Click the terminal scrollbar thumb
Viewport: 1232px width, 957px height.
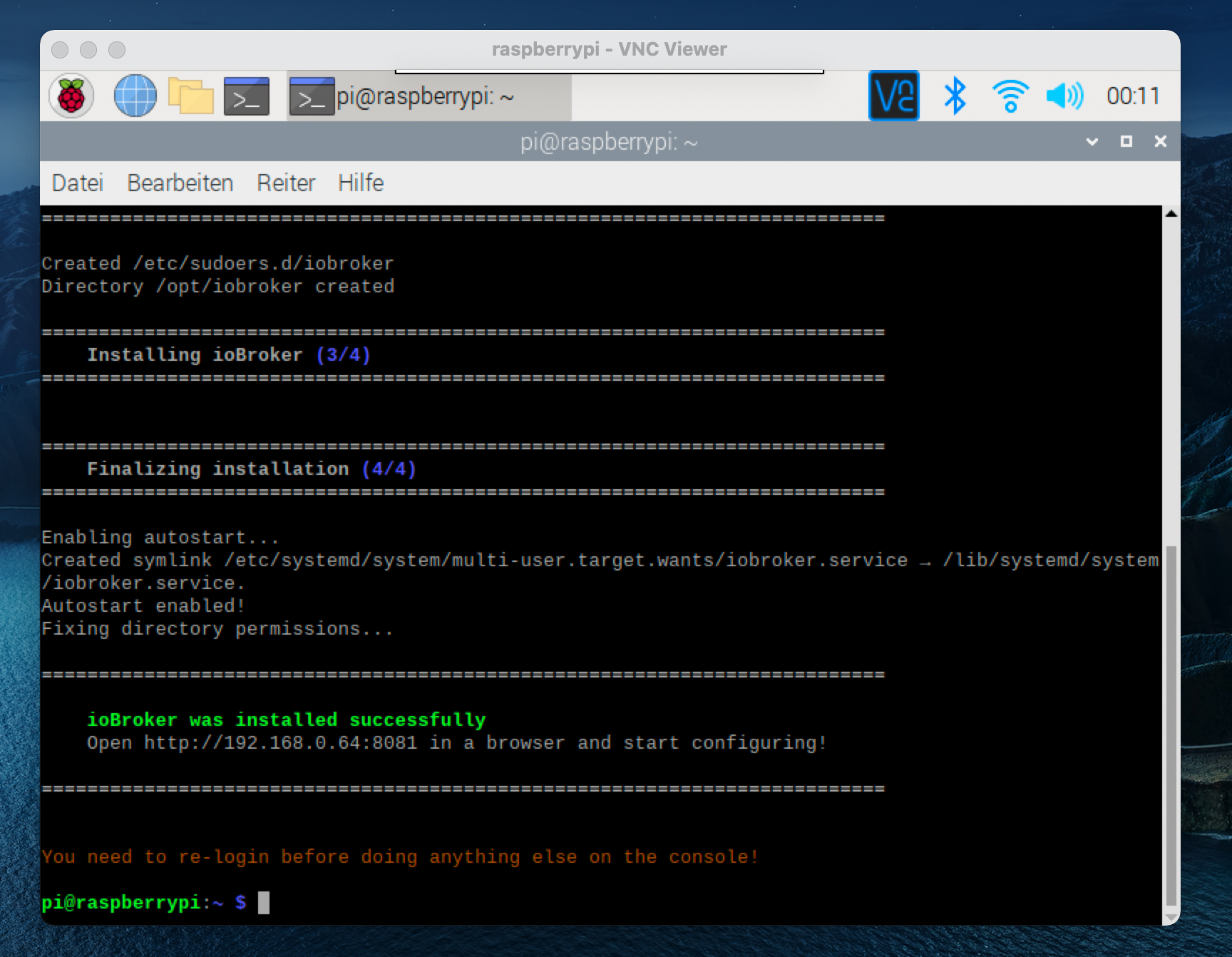(x=1171, y=726)
